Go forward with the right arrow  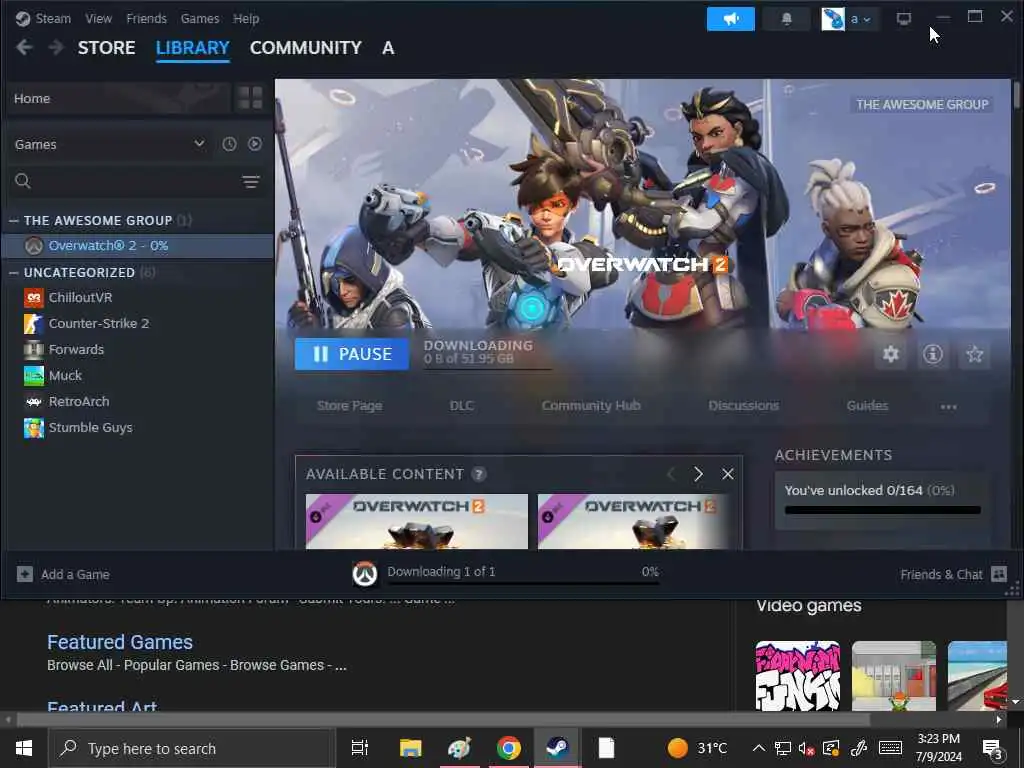[x=56, y=47]
